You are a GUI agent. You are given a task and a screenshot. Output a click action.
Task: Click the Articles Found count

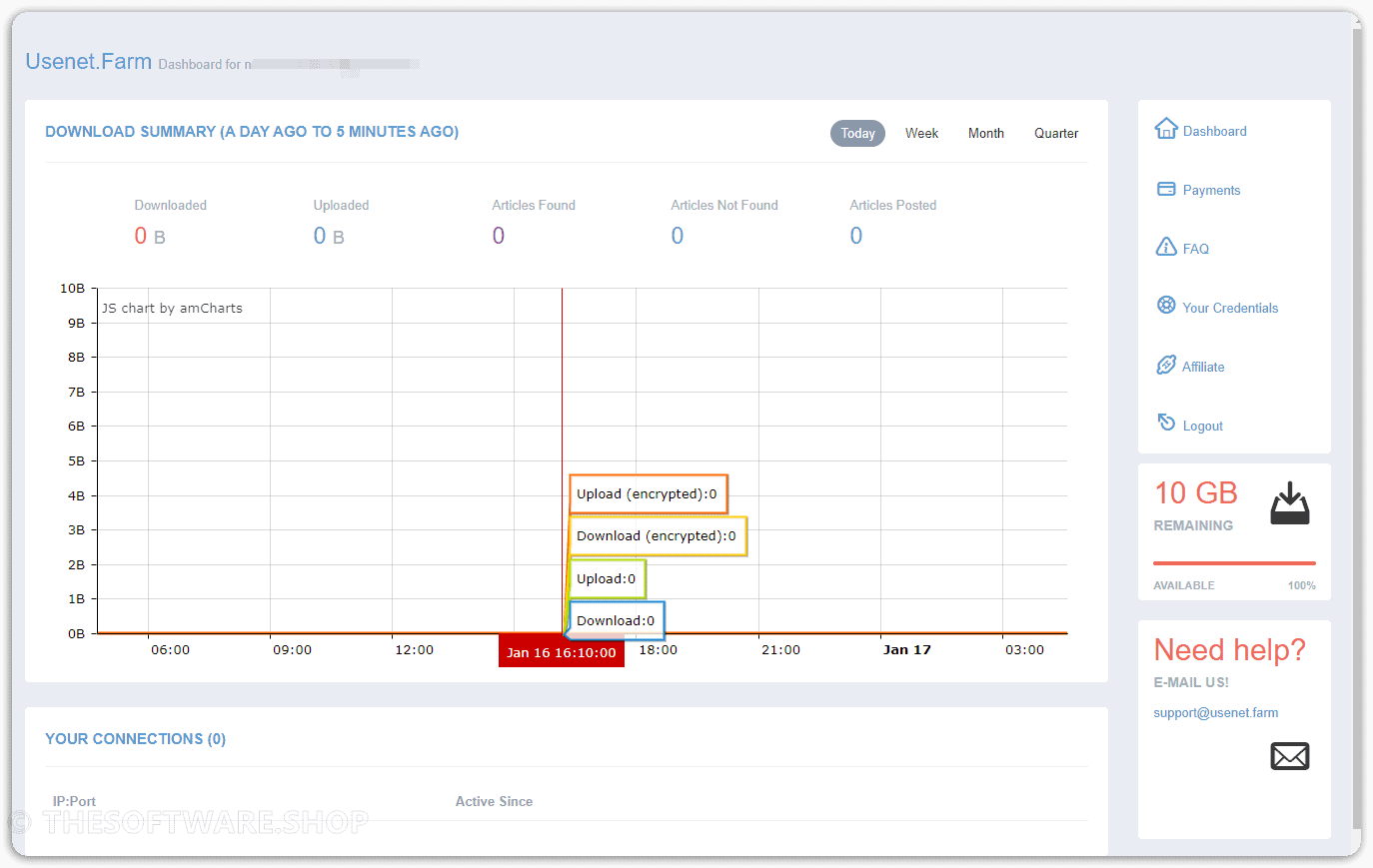click(x=499, y=236)
